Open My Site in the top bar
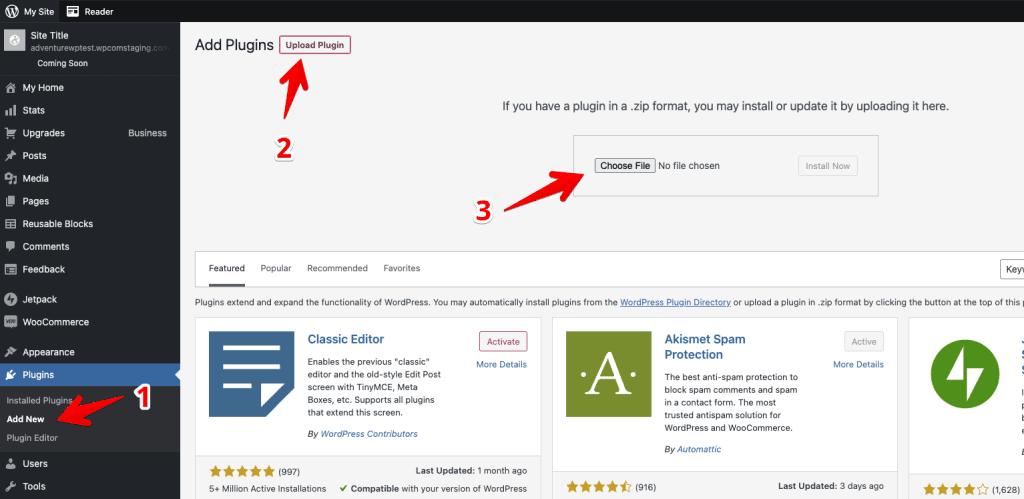This screenshot has height=499, width=1024. pos(39,11)
